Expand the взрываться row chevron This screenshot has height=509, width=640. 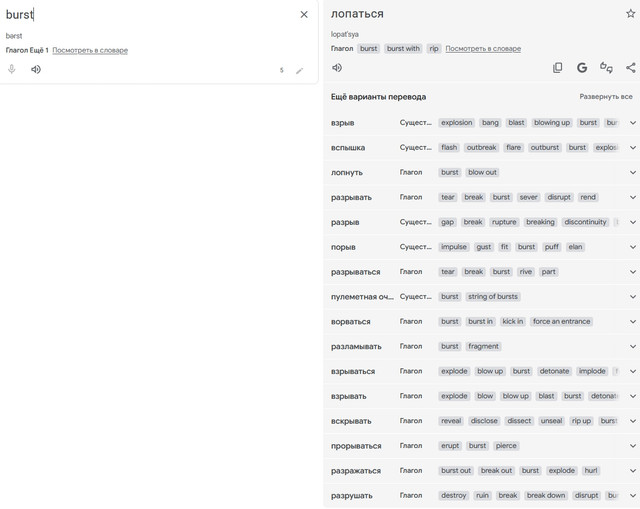(x=633, y=371)
